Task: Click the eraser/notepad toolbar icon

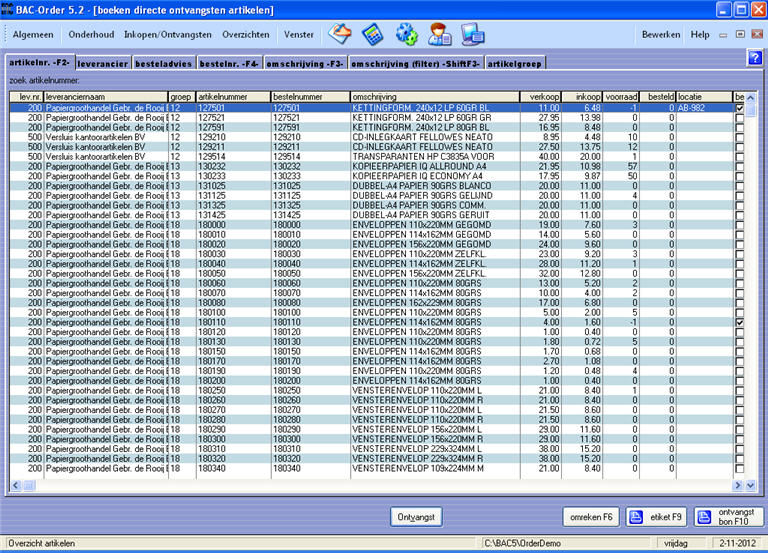Action: click(x=340, y=34)
